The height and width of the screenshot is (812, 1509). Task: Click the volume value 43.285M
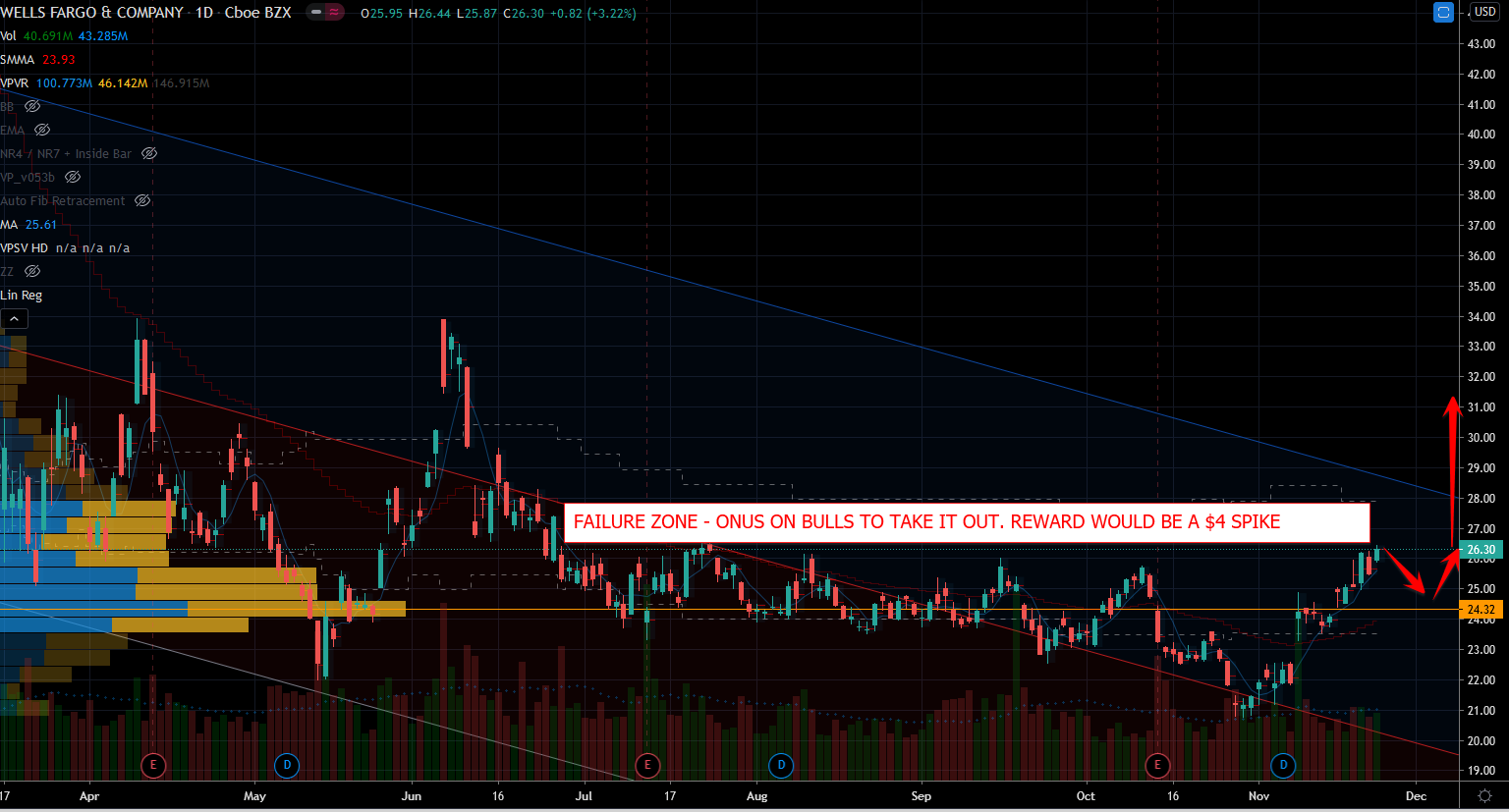coord(103,36)
